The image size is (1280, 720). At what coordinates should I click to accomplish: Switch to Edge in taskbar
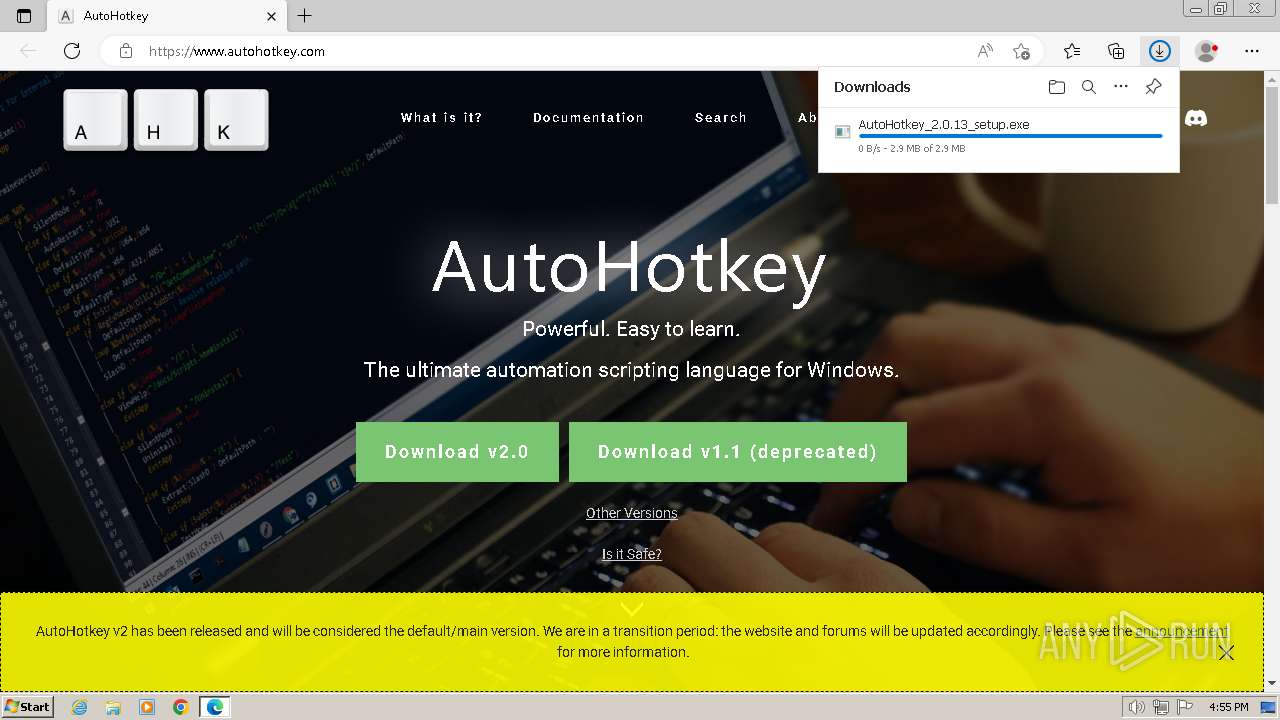point(215,707)
